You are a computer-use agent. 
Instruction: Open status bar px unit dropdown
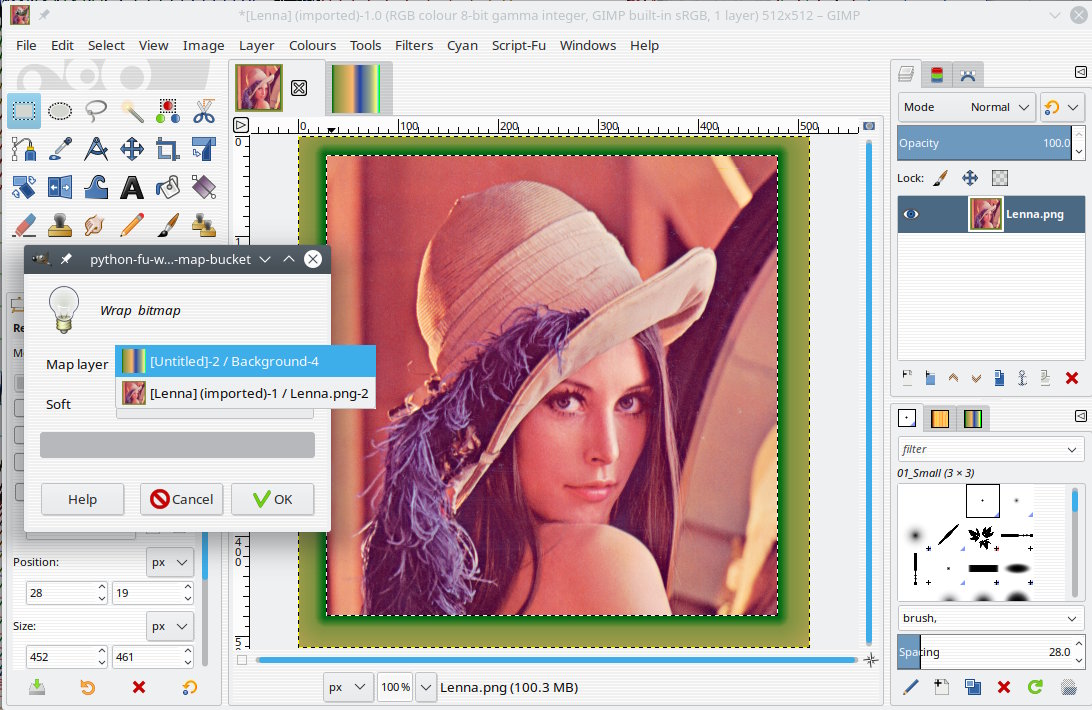[348, 687]
